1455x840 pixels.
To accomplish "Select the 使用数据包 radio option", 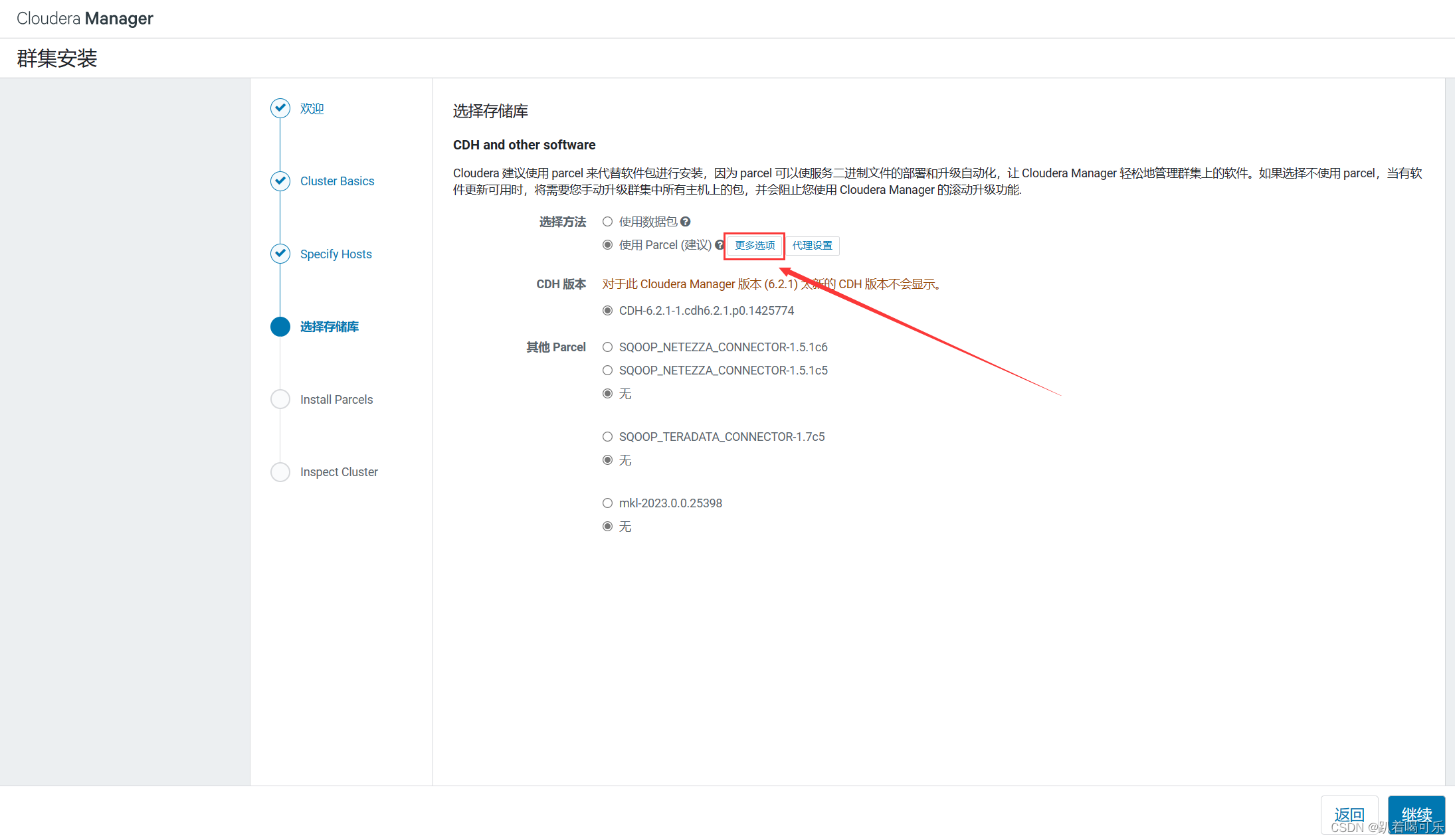I will (x=607, y=222).
